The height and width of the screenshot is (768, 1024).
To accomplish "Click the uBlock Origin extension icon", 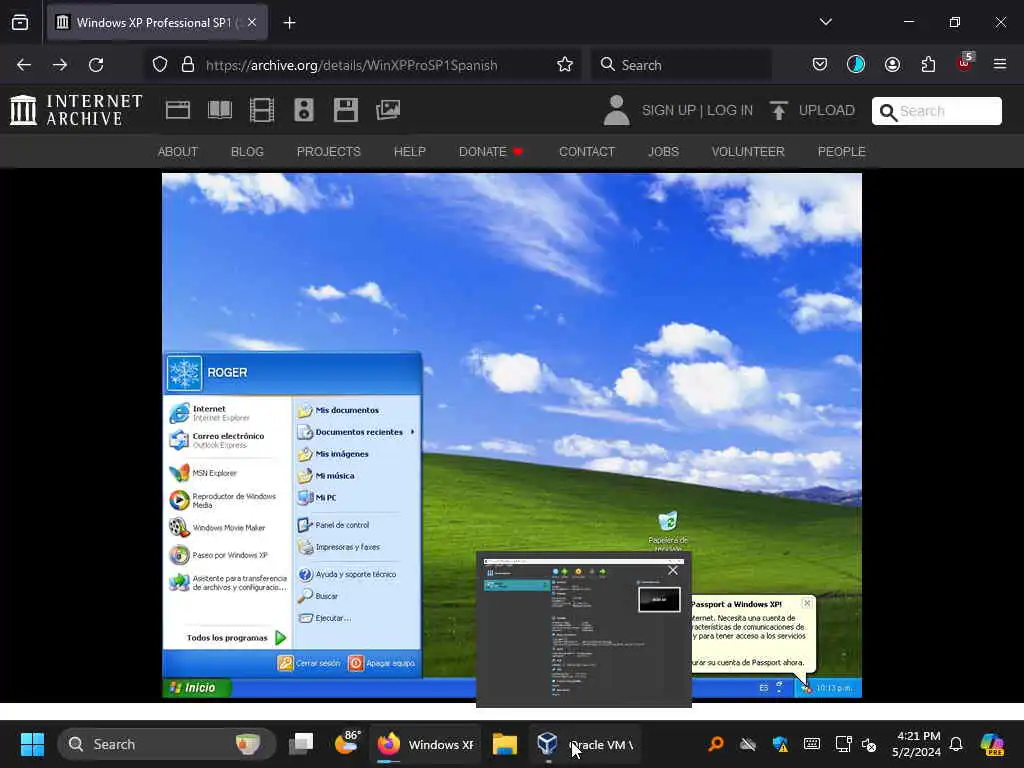I will point(965,63).
